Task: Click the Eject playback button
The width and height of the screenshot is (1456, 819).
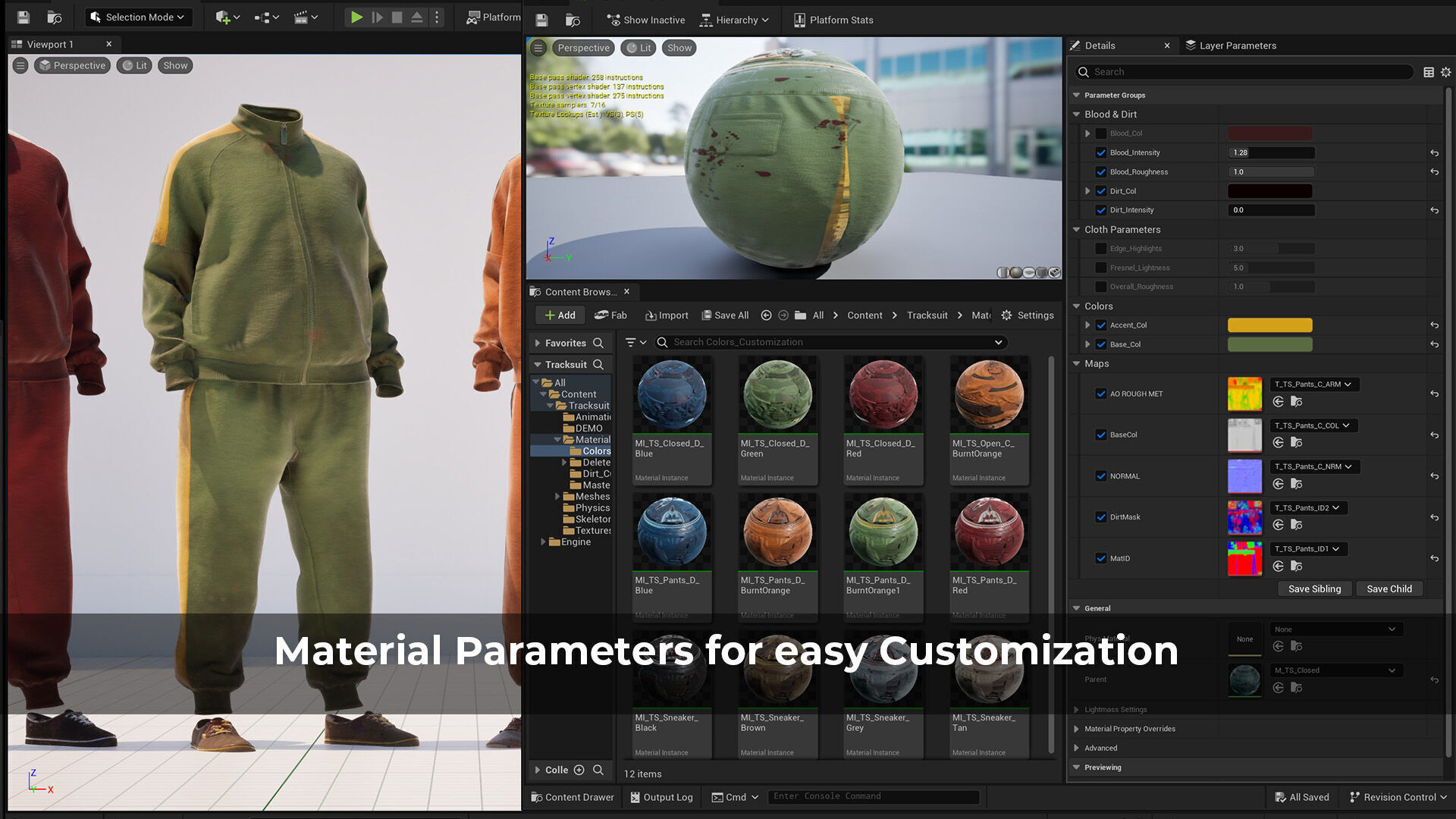Action: [417, 17]
